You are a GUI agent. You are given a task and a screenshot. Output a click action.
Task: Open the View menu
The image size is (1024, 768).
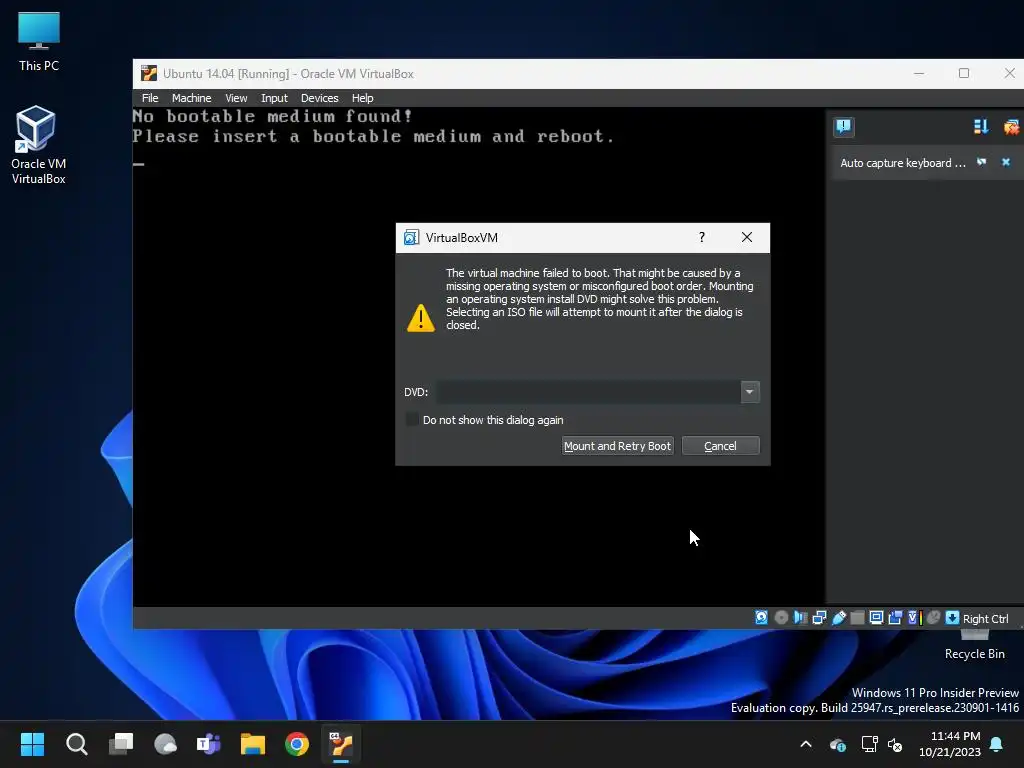(236, 98)
